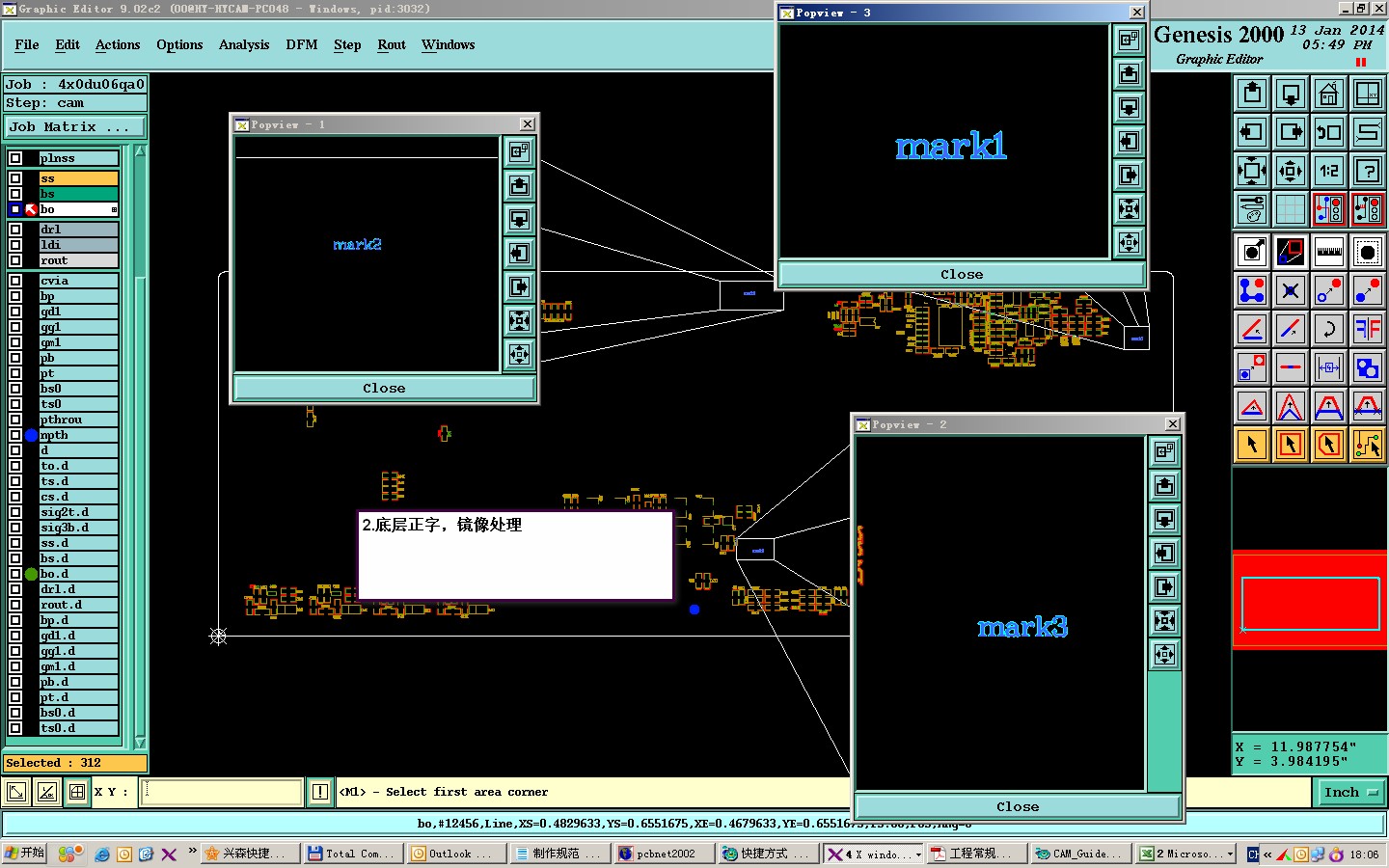
Task: Expand the 2 Microsoft taskbar group arrow
Action: (x=1230, y=854)
